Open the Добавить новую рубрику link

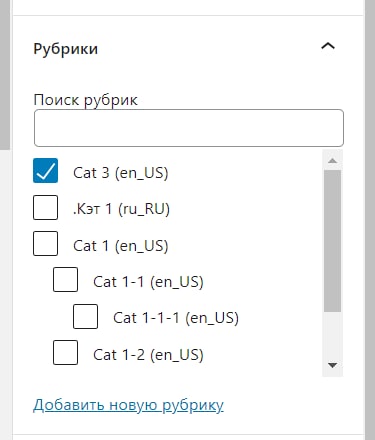click(128, 405)
